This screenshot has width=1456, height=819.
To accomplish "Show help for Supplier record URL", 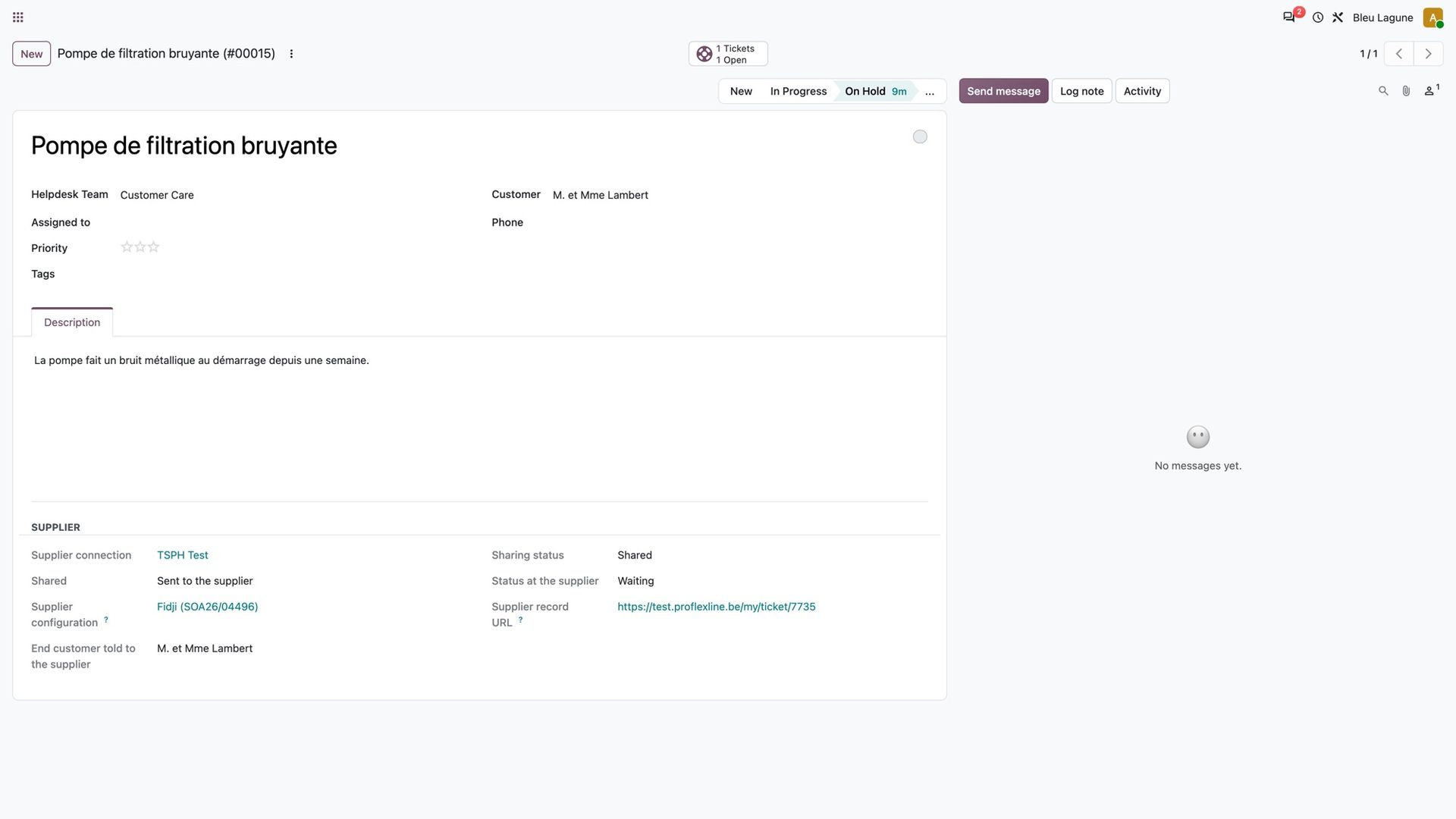I will coord(521,620).
